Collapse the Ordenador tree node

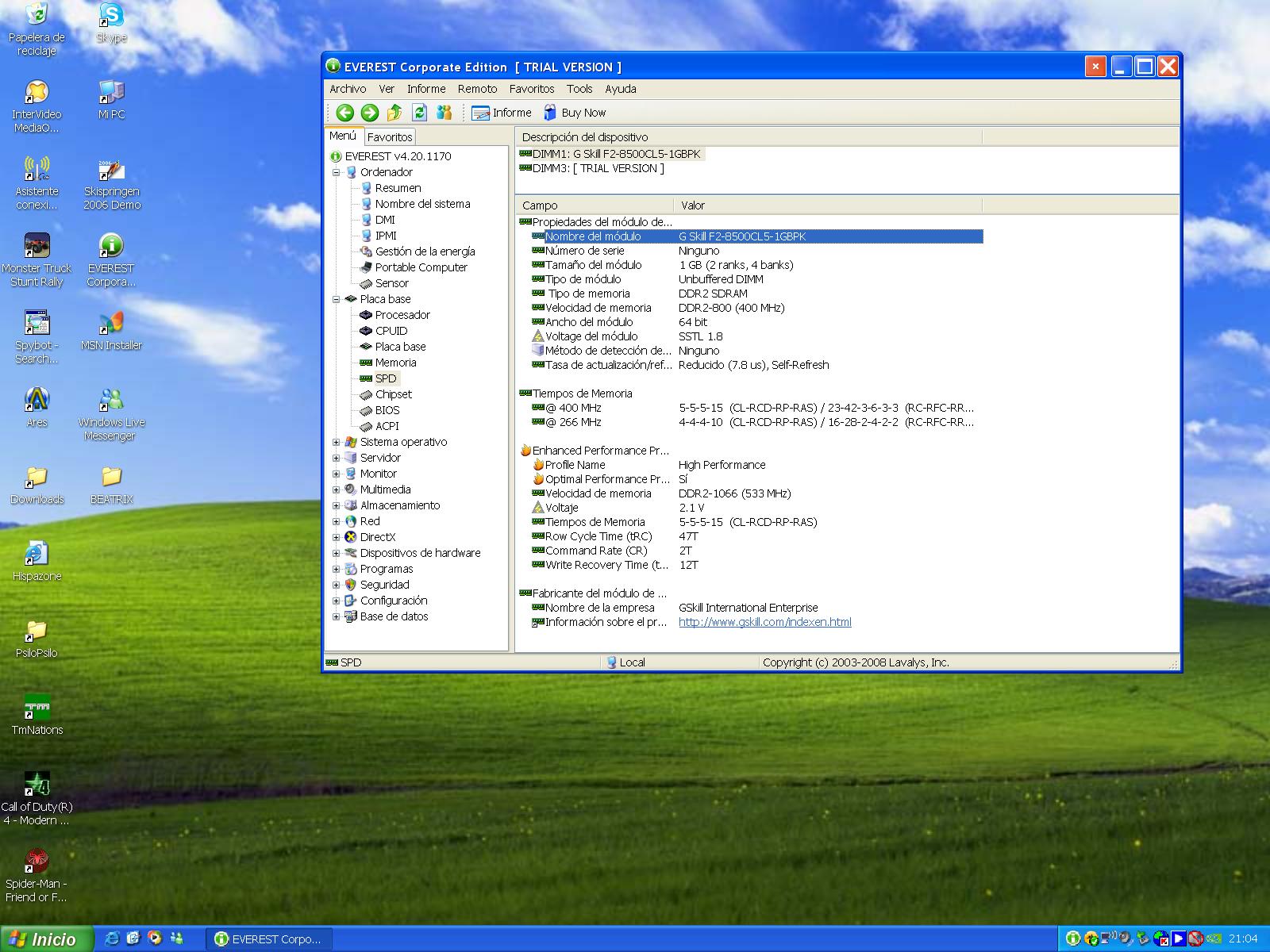click(x=336, y=172)
